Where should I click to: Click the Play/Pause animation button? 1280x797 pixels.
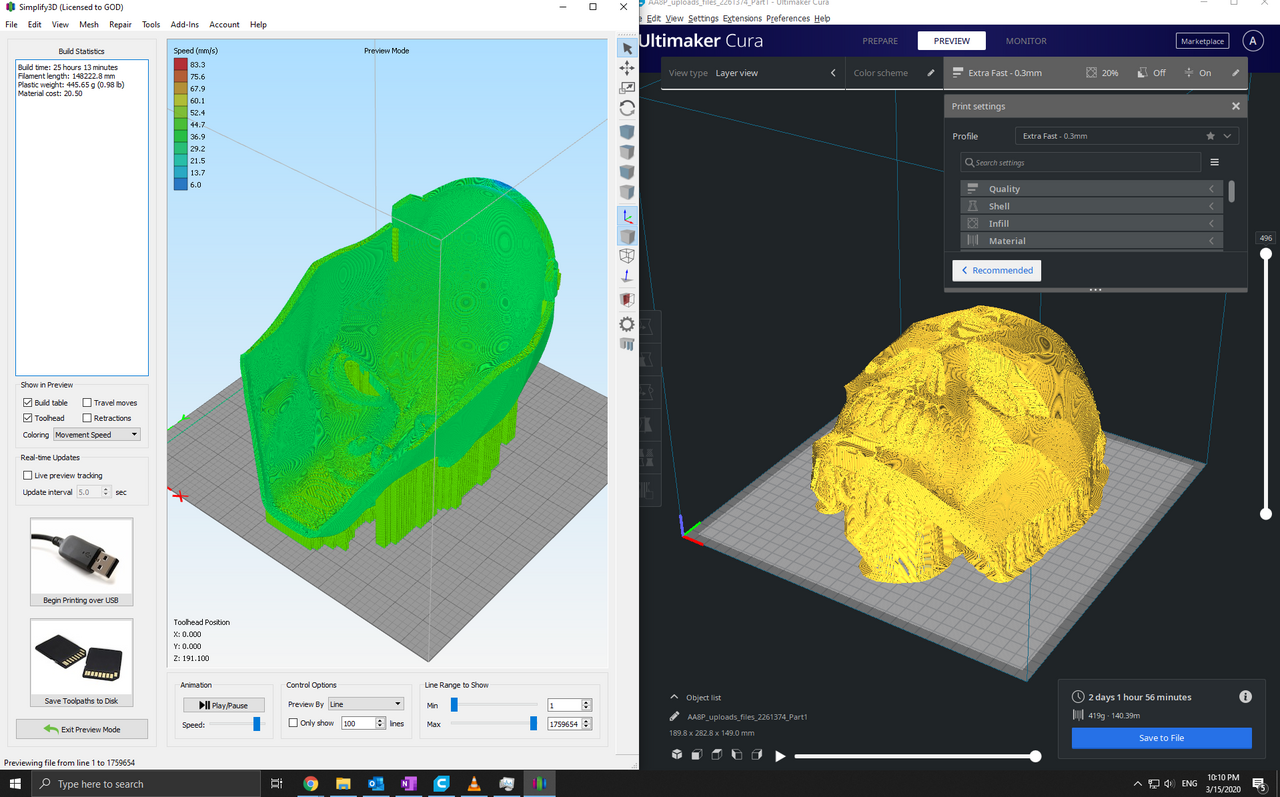click(223, 705)
